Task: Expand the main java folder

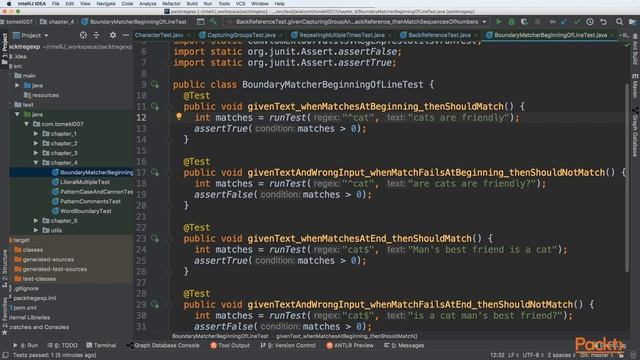Action: click(18, 85)
